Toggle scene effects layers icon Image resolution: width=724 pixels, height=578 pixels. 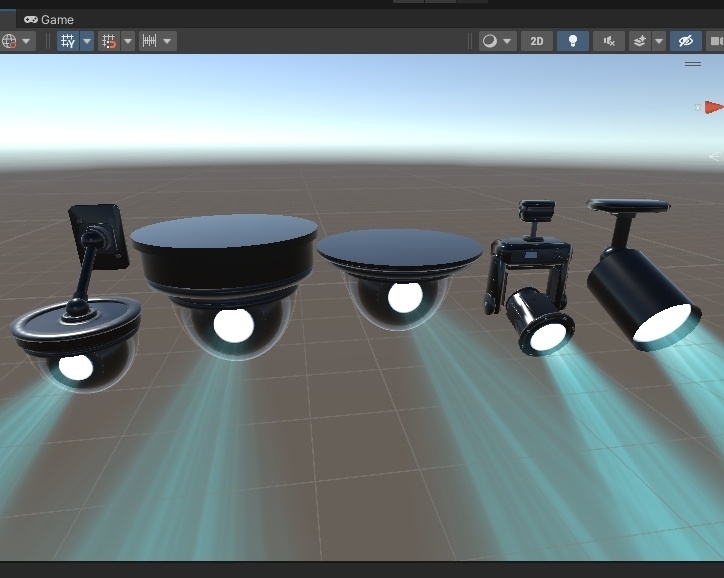coord(640,41)
